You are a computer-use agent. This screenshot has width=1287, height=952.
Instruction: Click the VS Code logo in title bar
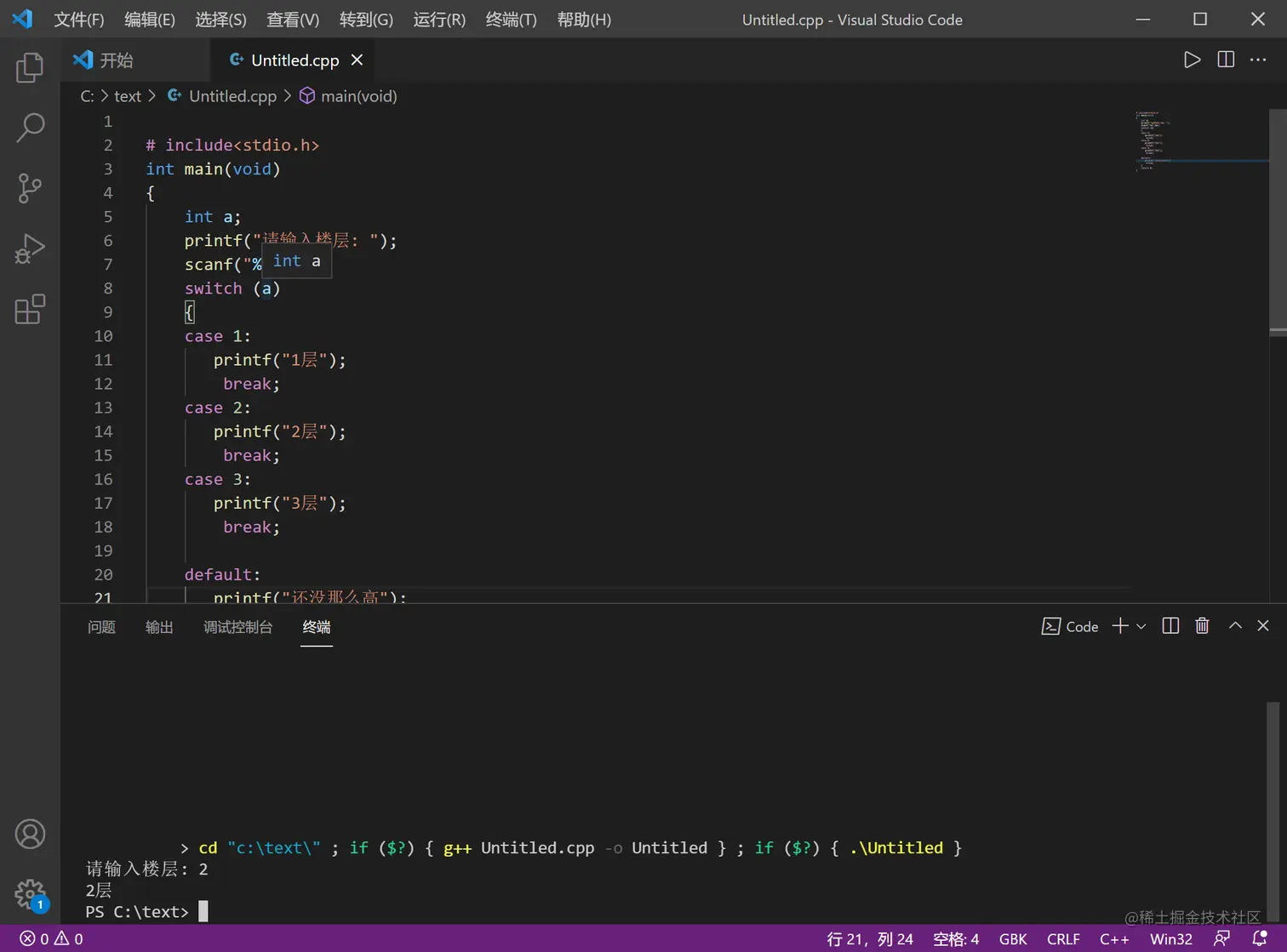tap(22, 19)
